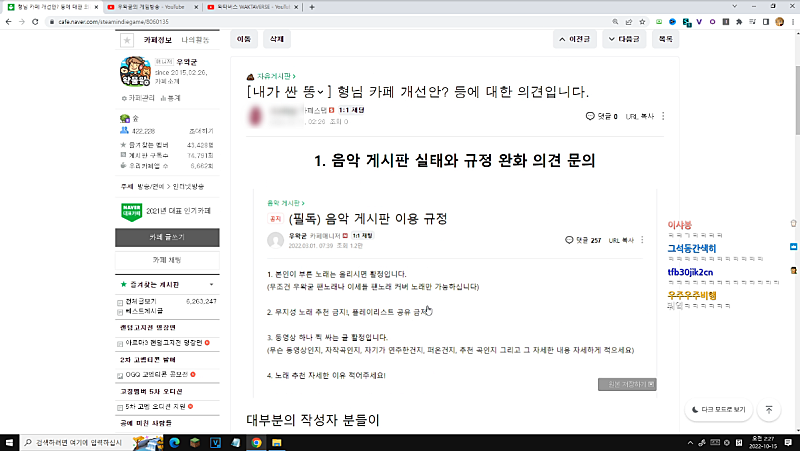The height and width of the screenshot is (451, 800).
Task: Click the 2021년 대표 인기카페 badge
Action: point(166,212)
